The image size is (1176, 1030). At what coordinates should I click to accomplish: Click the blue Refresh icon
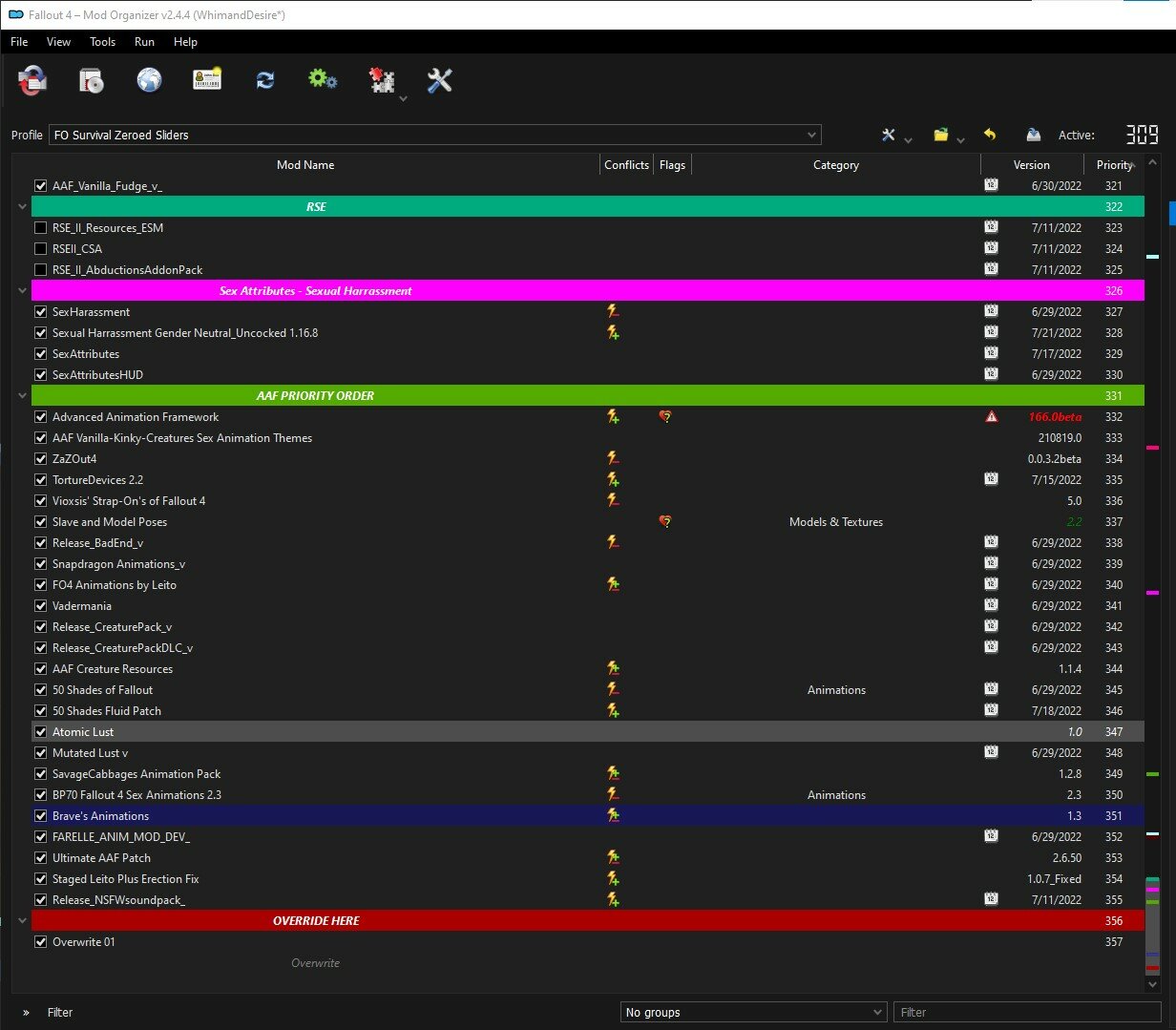click(265, 81)
